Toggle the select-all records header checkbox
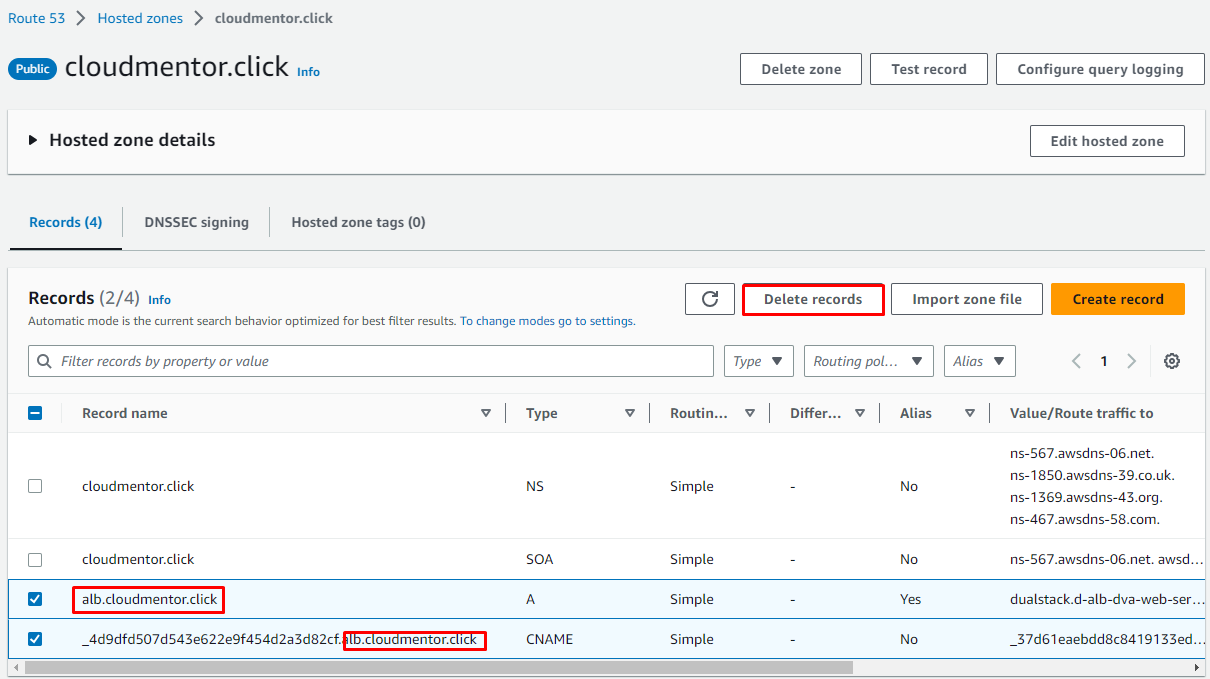The width and height of the screenshot is (1210, 679). 35,413
